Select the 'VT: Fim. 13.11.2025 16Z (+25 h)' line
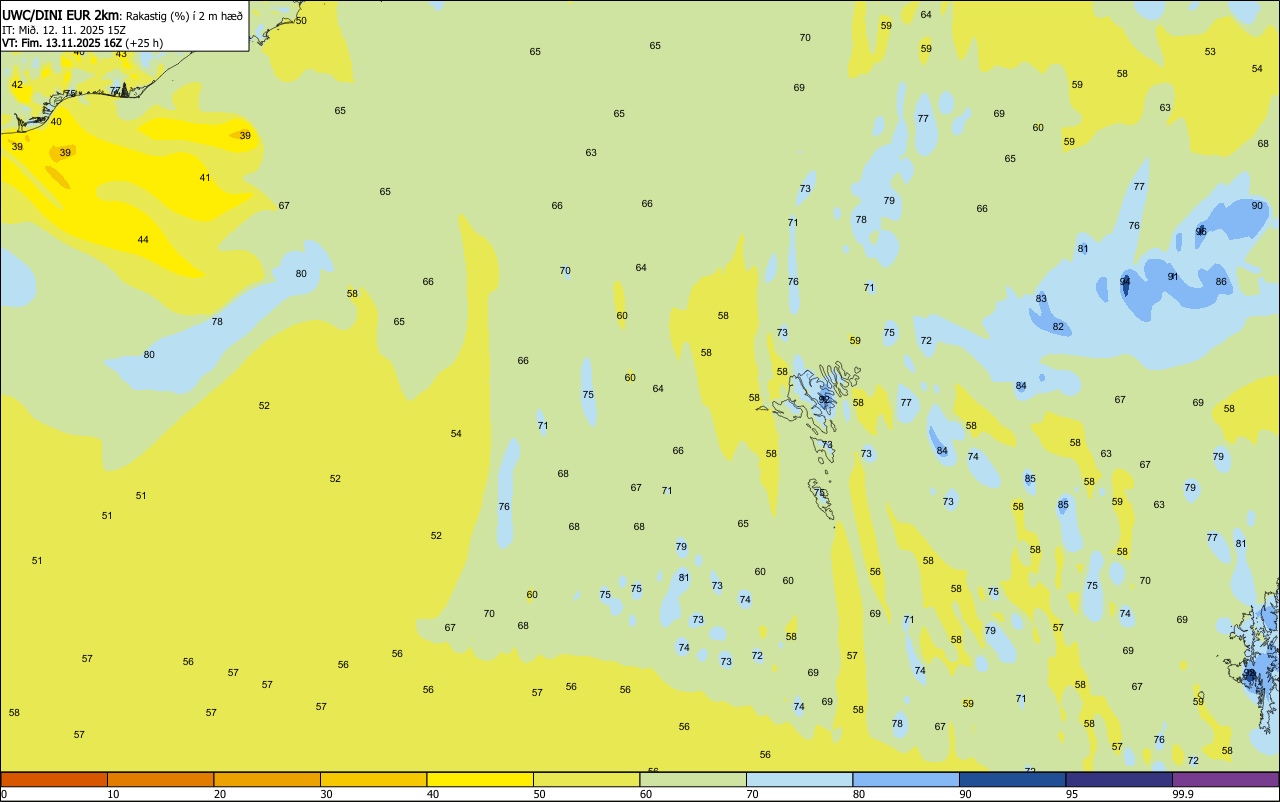 [82, 43]
